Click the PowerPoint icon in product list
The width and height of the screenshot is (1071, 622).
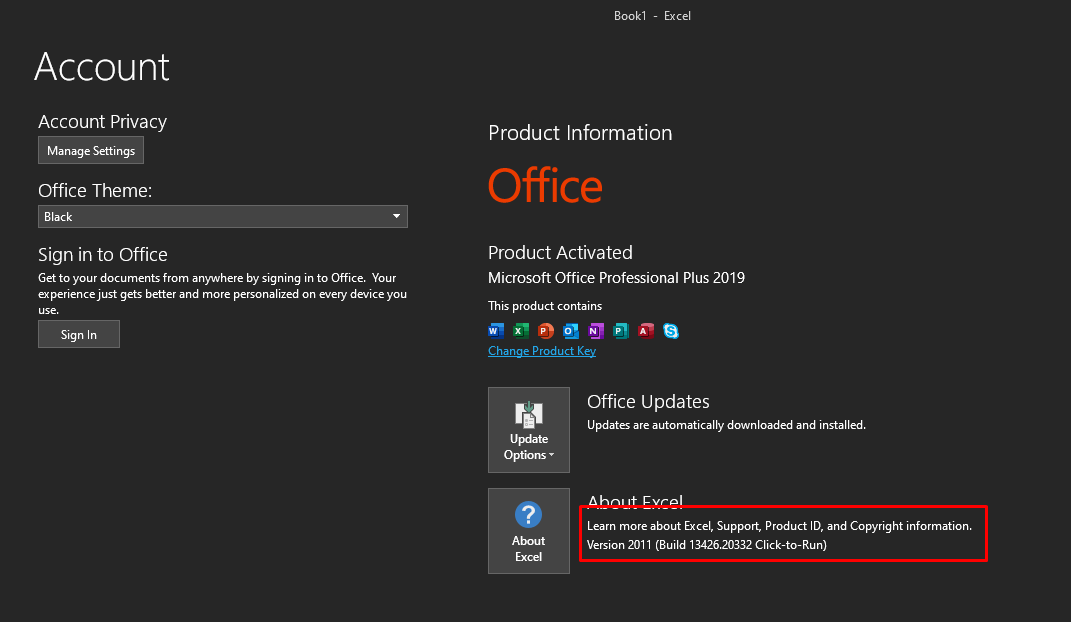(x=546, y=331)
